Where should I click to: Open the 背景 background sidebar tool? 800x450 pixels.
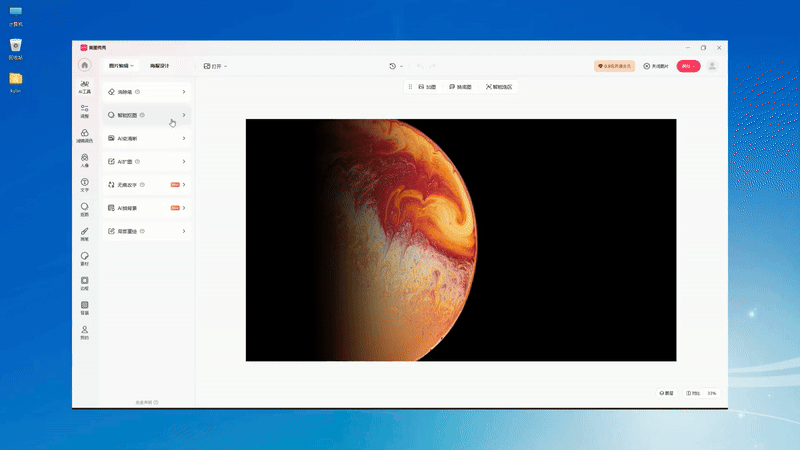point(85,307)
